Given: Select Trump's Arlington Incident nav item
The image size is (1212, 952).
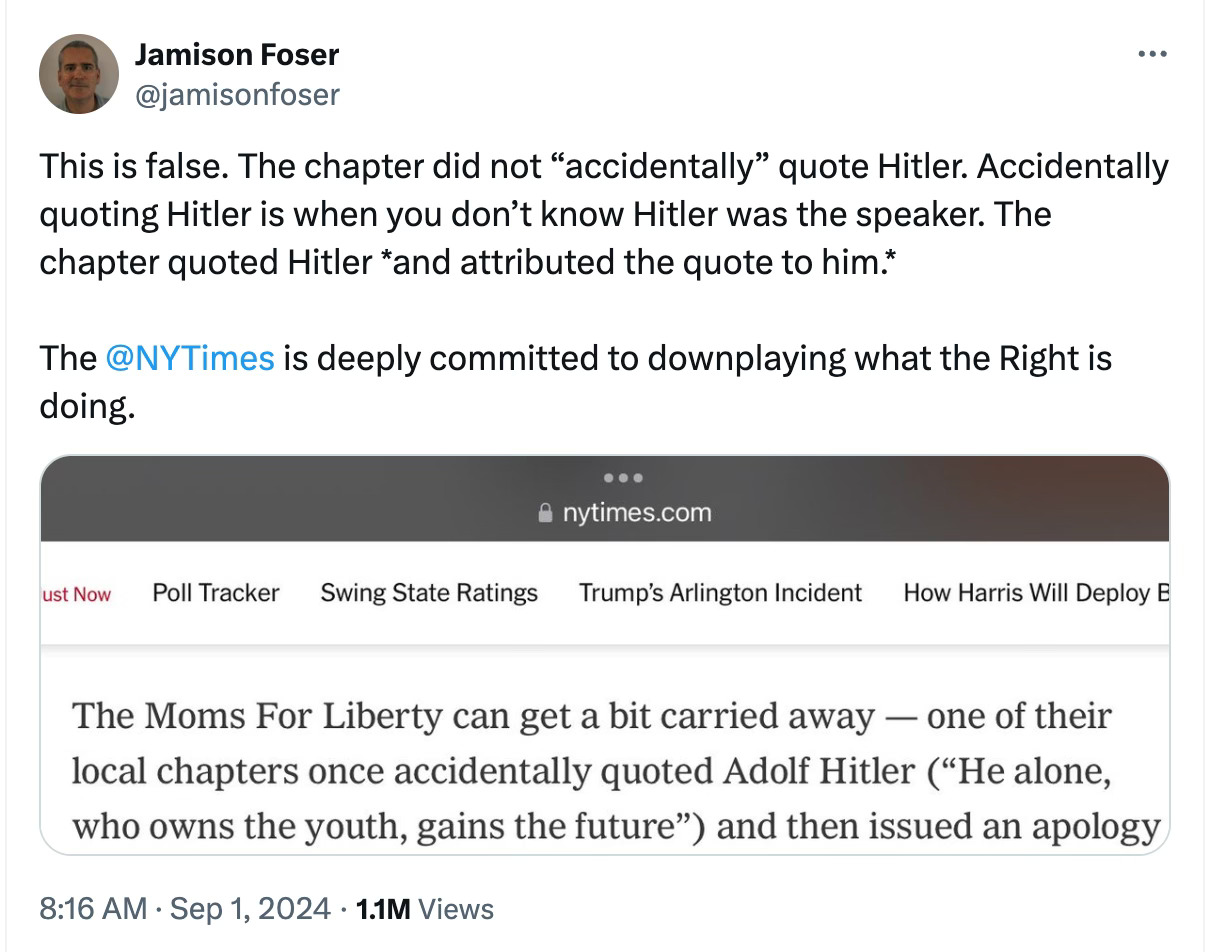Looking at the screenshot, I should pyautogui.click(x=720, y=593).
